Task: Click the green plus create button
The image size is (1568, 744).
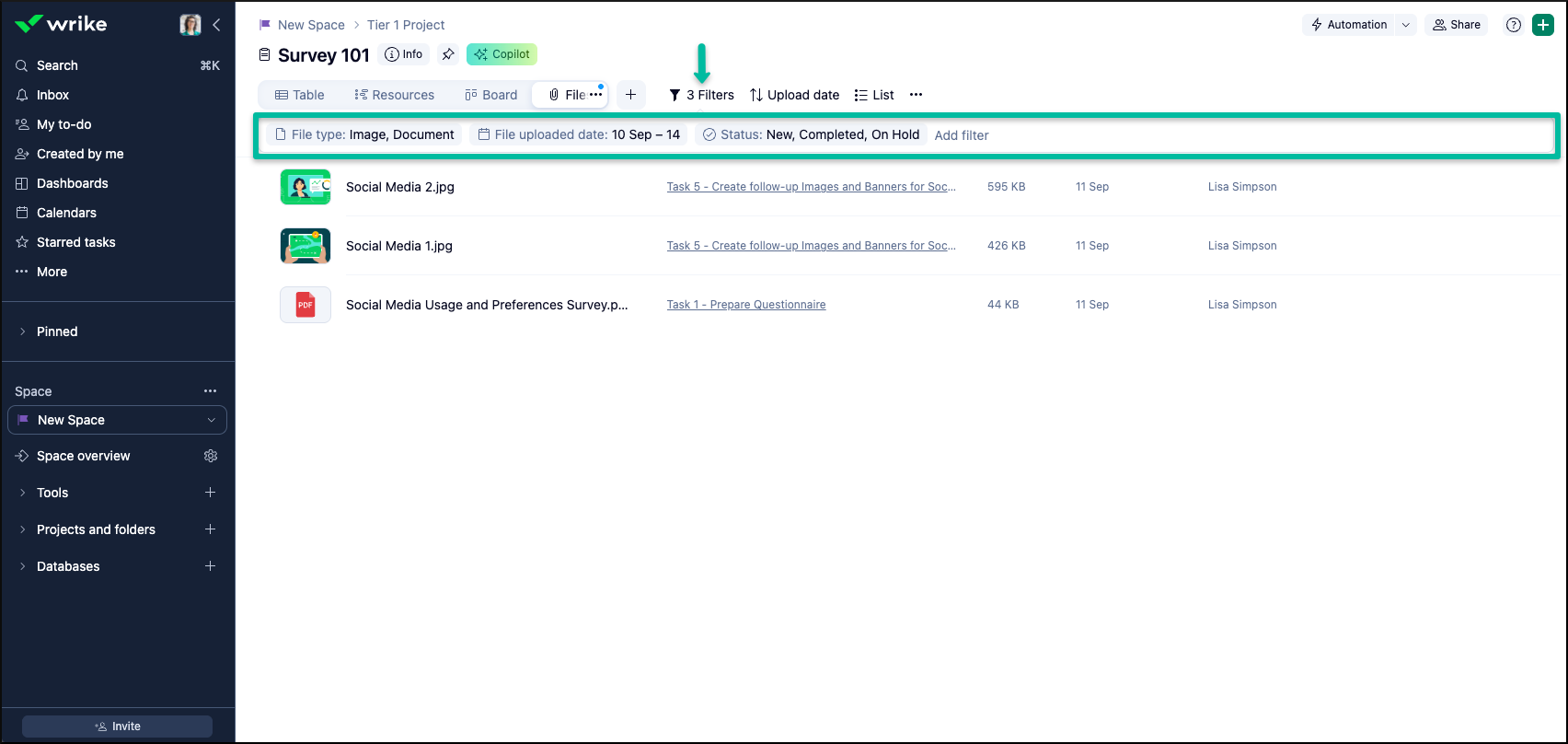Action: pos(1542,25)
